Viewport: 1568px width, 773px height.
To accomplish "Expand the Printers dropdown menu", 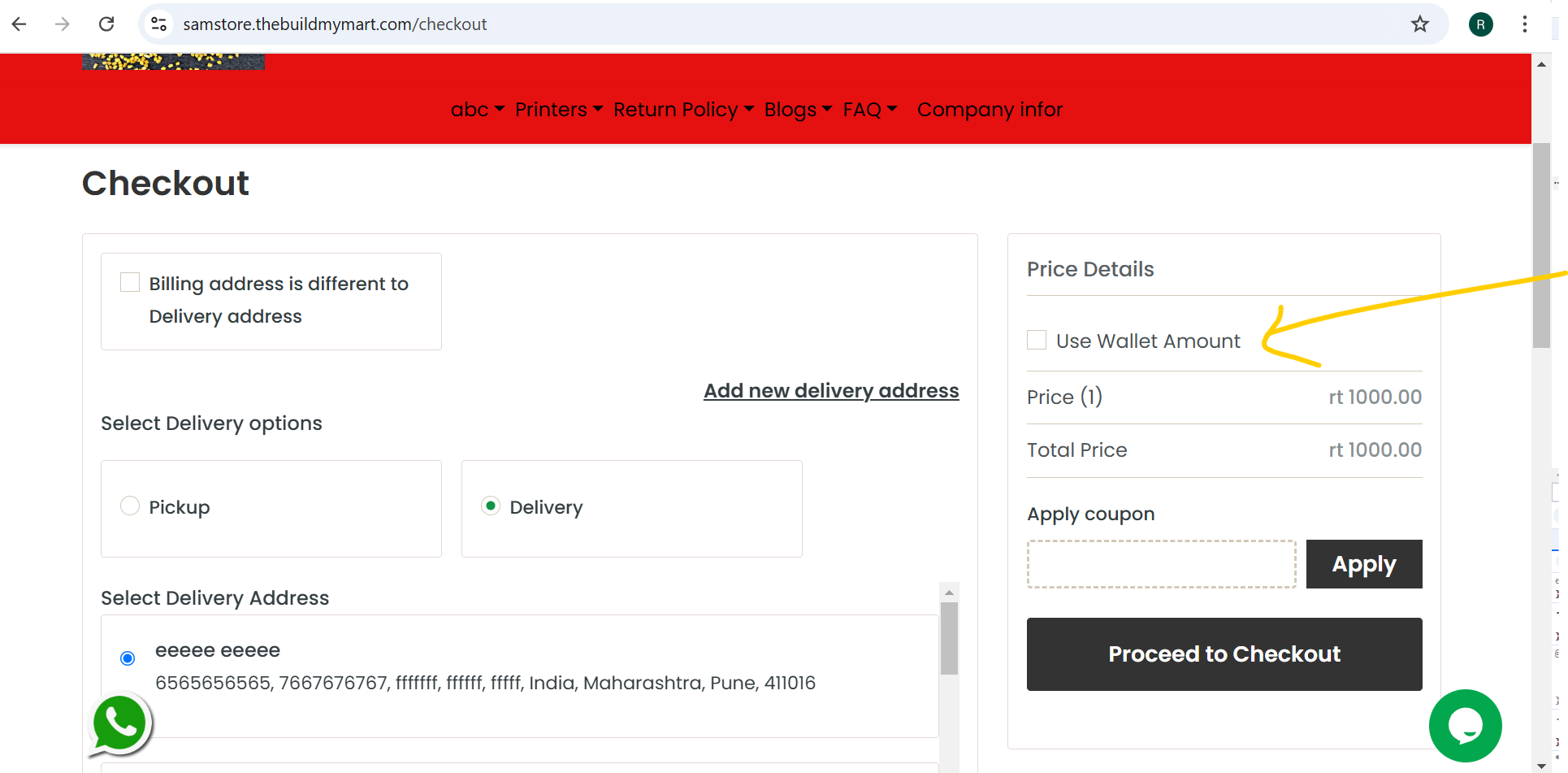I will [x=559, y=110].
